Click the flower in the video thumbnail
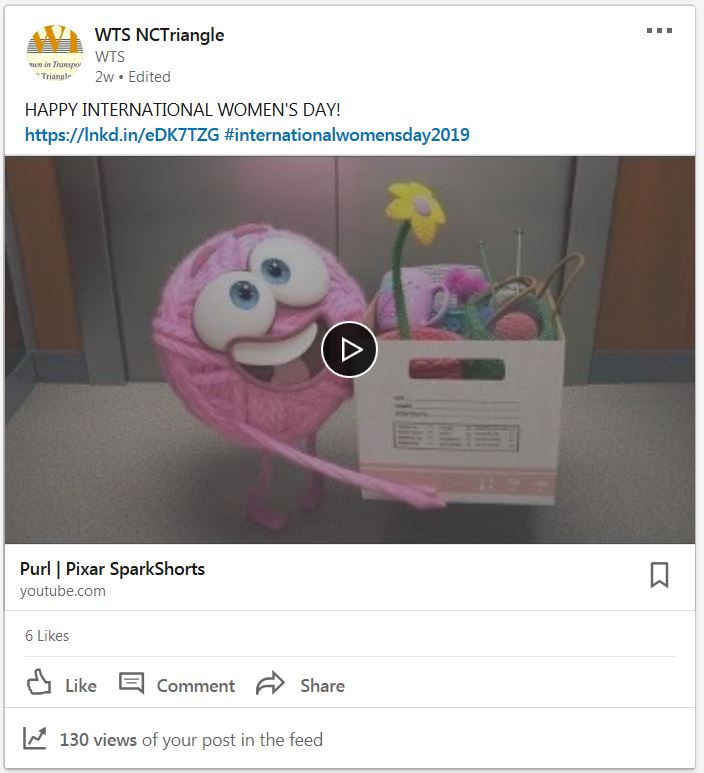 coord(416,212)
